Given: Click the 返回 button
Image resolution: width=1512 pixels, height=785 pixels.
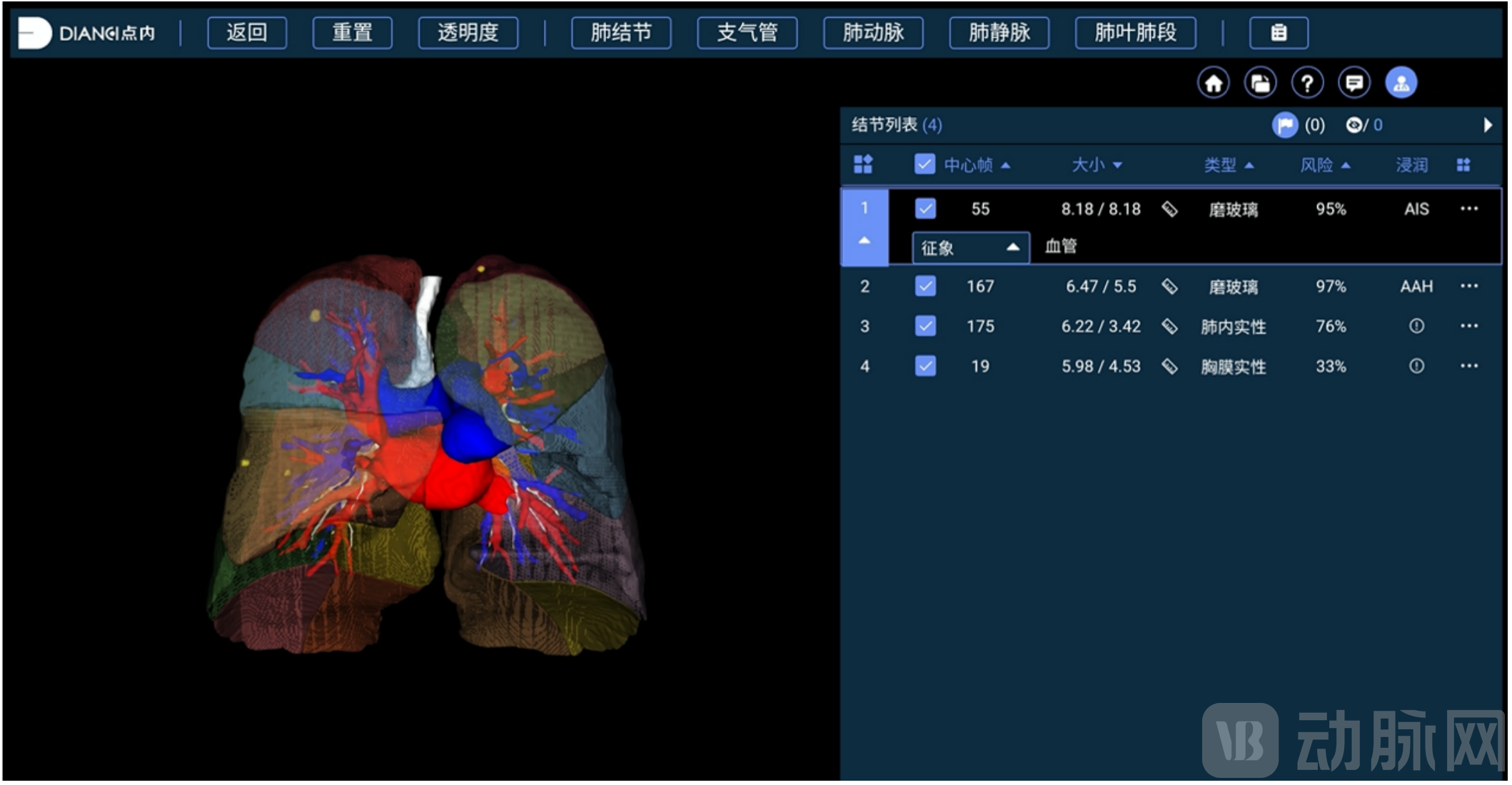Looking at the screenshot, I should click(x=247, y=33).
